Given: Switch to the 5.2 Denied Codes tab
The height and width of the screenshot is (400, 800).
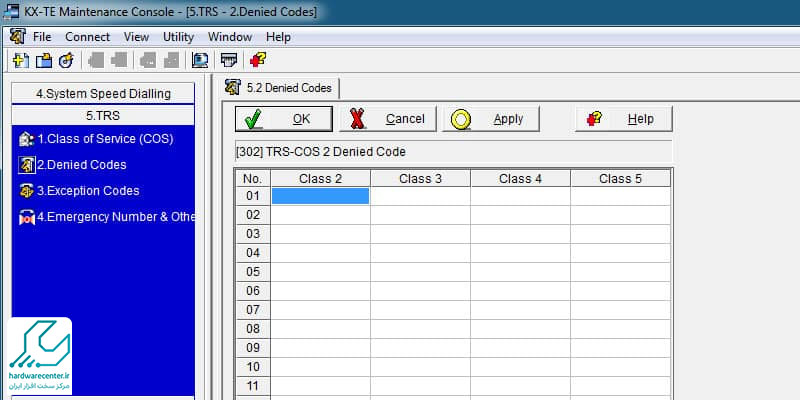Looking at the screenshot, I should point(282,88).
